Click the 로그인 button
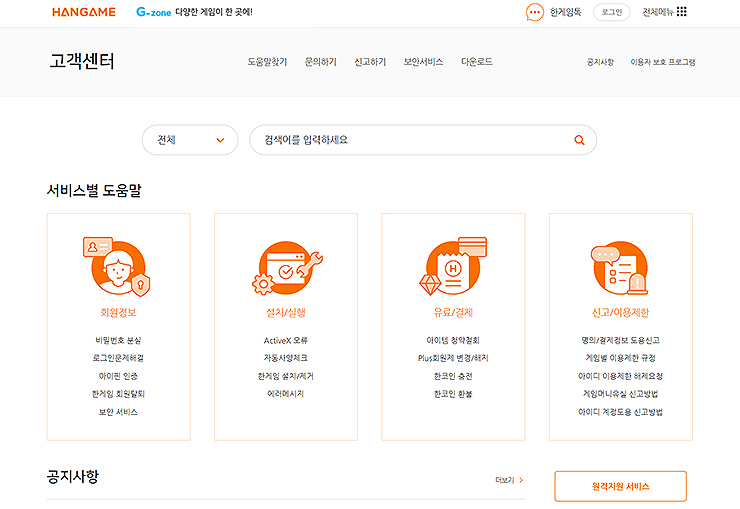The height and width of the screenshot is (509, 740). (x=612, y=12)
